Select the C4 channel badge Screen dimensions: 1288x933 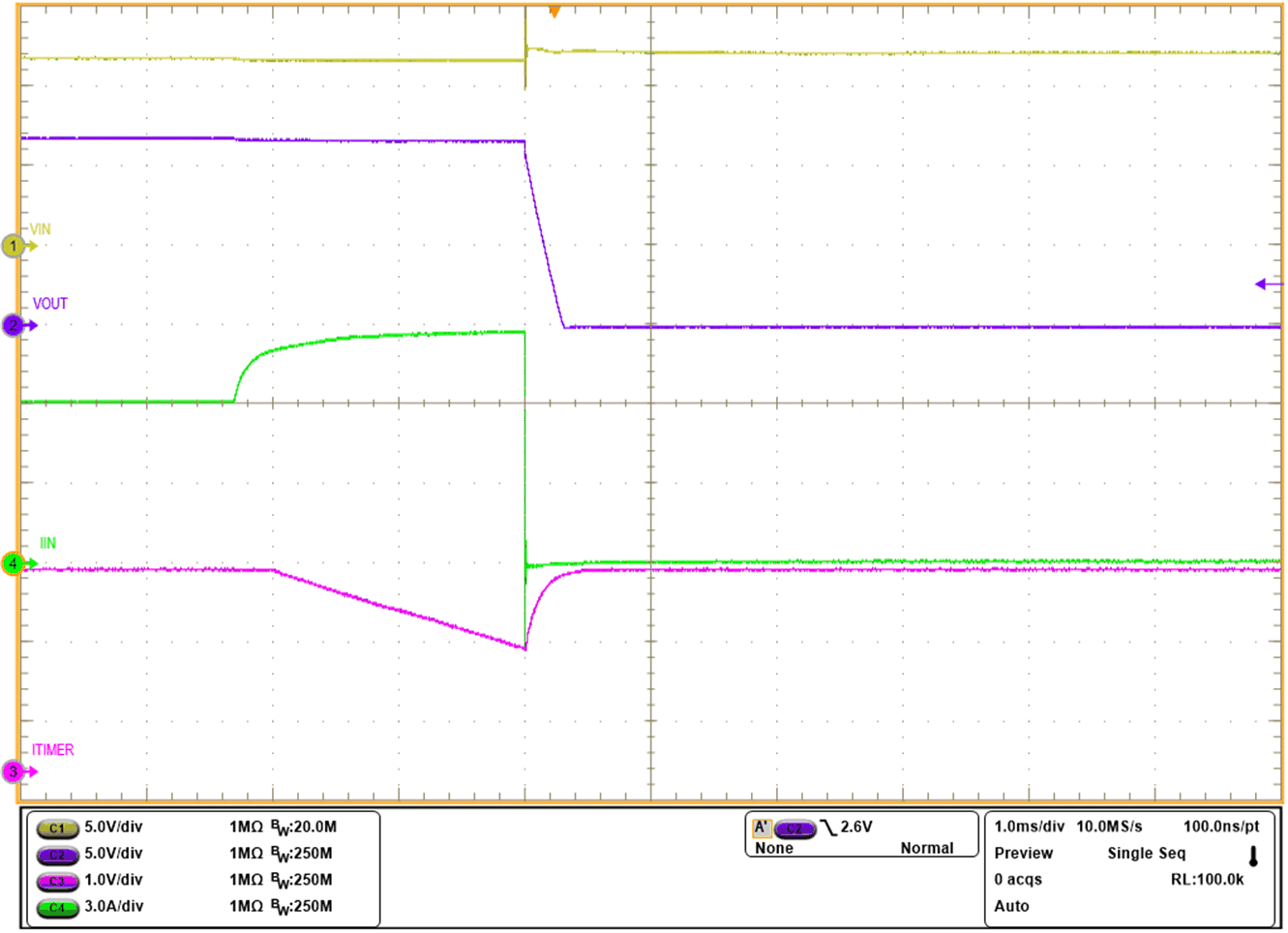(x=55, y=908)
